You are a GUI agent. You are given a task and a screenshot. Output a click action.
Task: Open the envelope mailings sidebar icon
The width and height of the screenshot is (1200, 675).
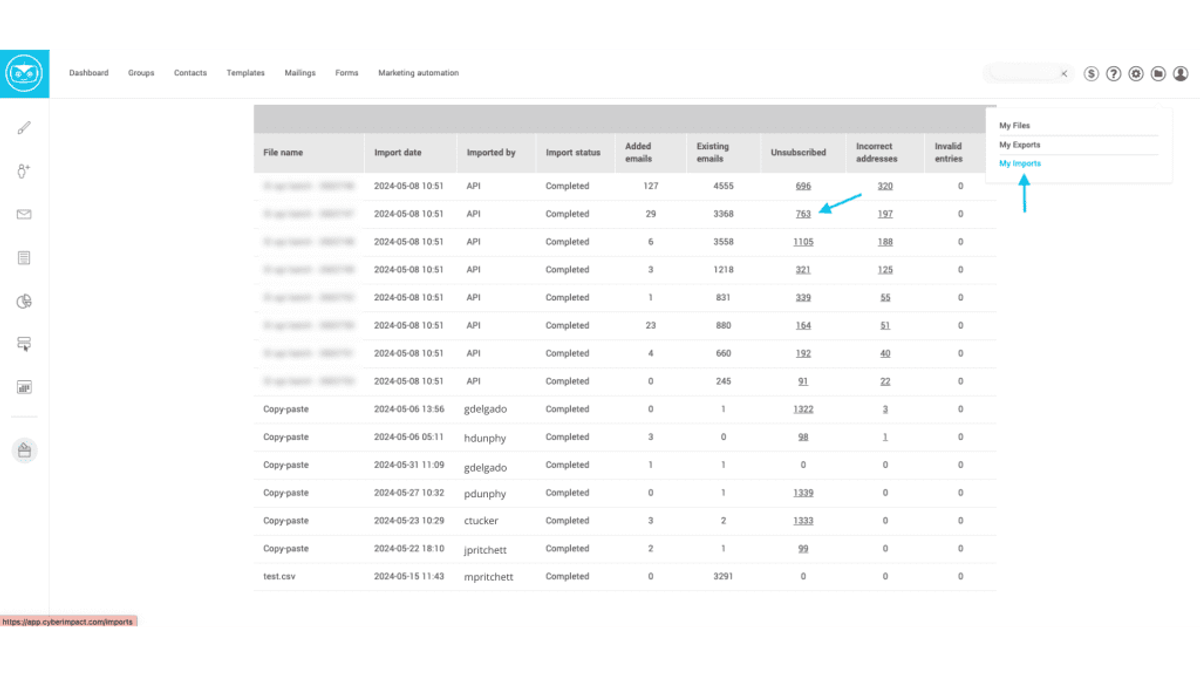pyautogui.click(x=24, y=214)
